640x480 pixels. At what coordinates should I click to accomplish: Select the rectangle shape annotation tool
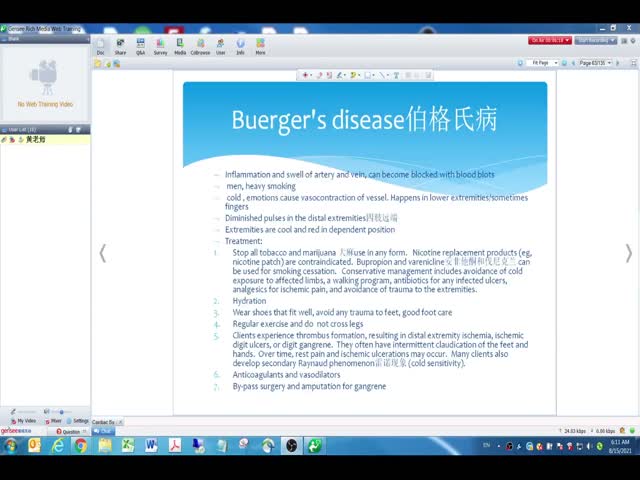tap(368, 76)
